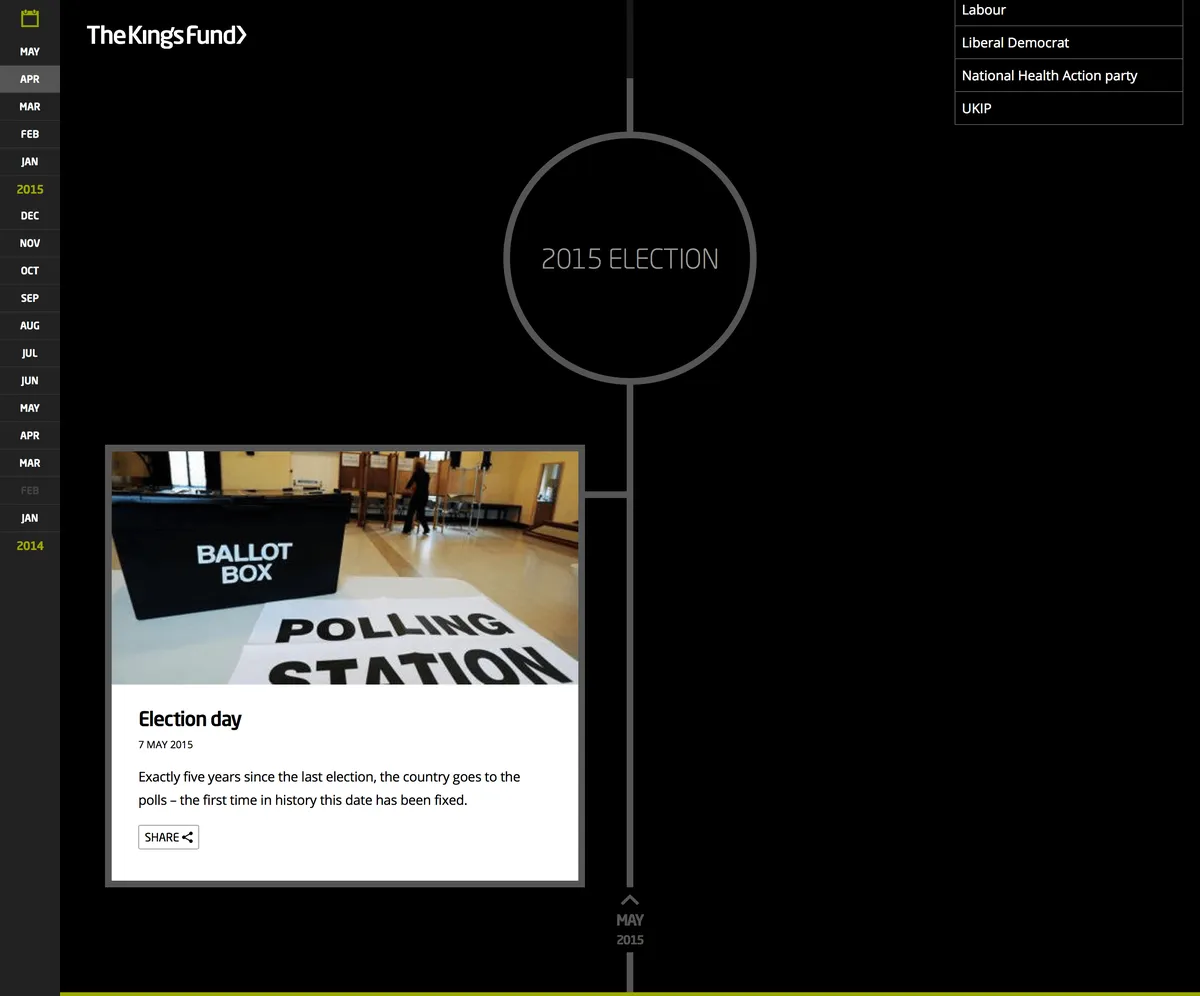Jump to AUG in the month sidebar
This screenshot has width=1200, height=996.
coord(30,326)
